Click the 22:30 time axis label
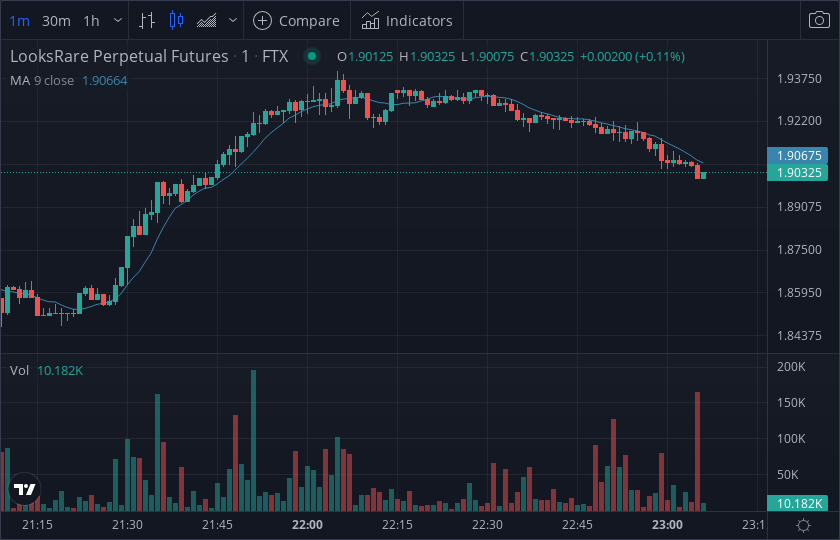840x540 pixels. tap(488, 525)
